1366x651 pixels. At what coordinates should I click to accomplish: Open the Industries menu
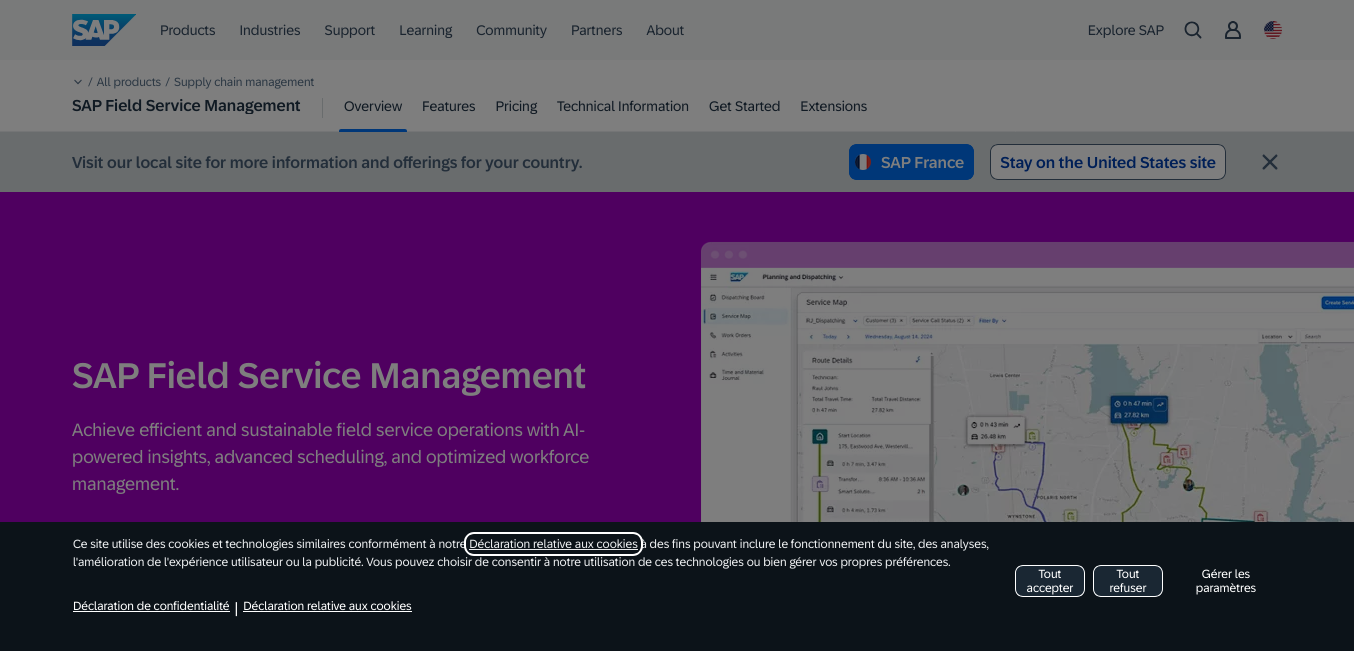270,30
